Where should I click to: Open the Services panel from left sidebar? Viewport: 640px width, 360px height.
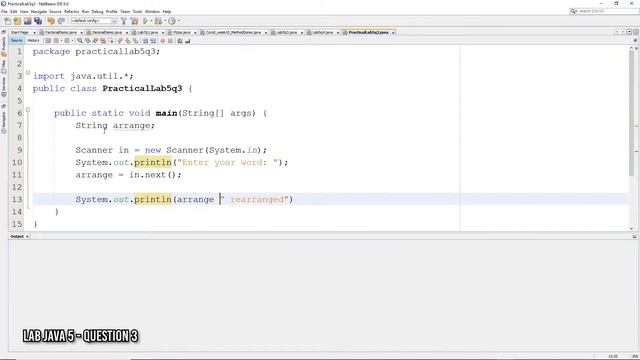pyautogui.click(x=4, y=86)
